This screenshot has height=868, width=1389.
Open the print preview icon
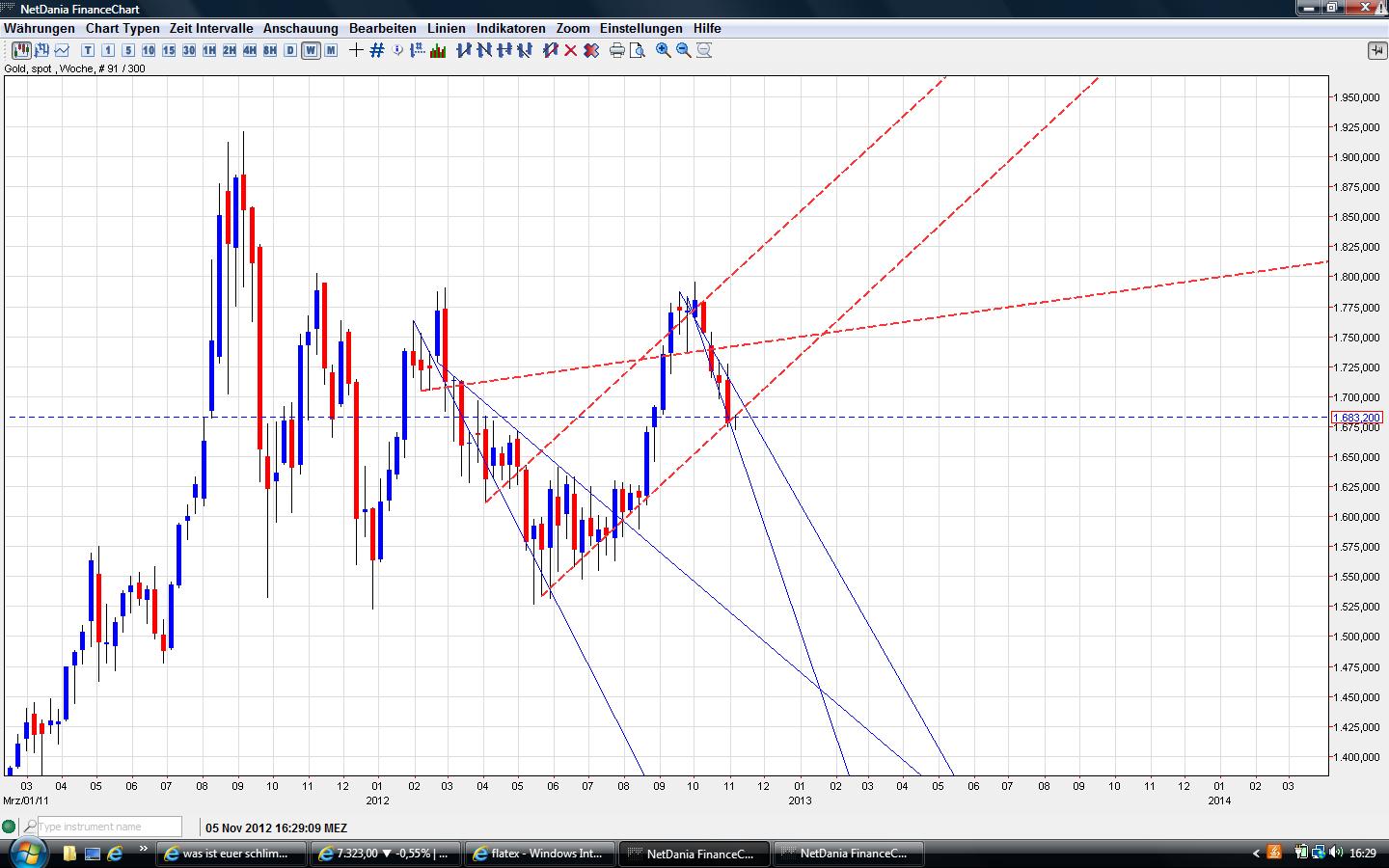[638, 50]
